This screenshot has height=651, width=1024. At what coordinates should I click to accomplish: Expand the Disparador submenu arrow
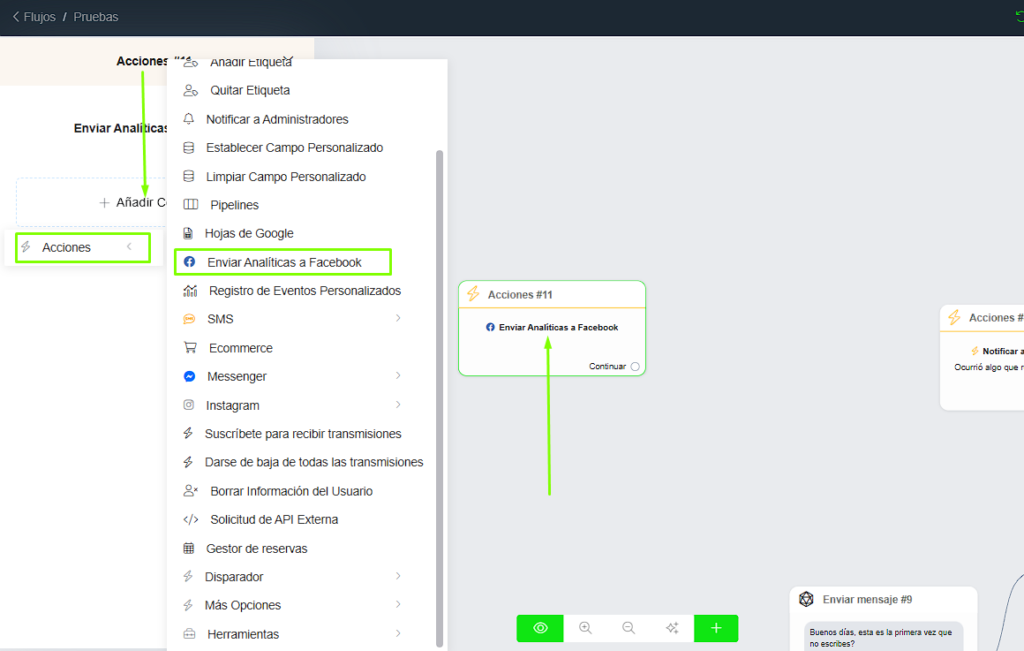[x=398, y=577]
